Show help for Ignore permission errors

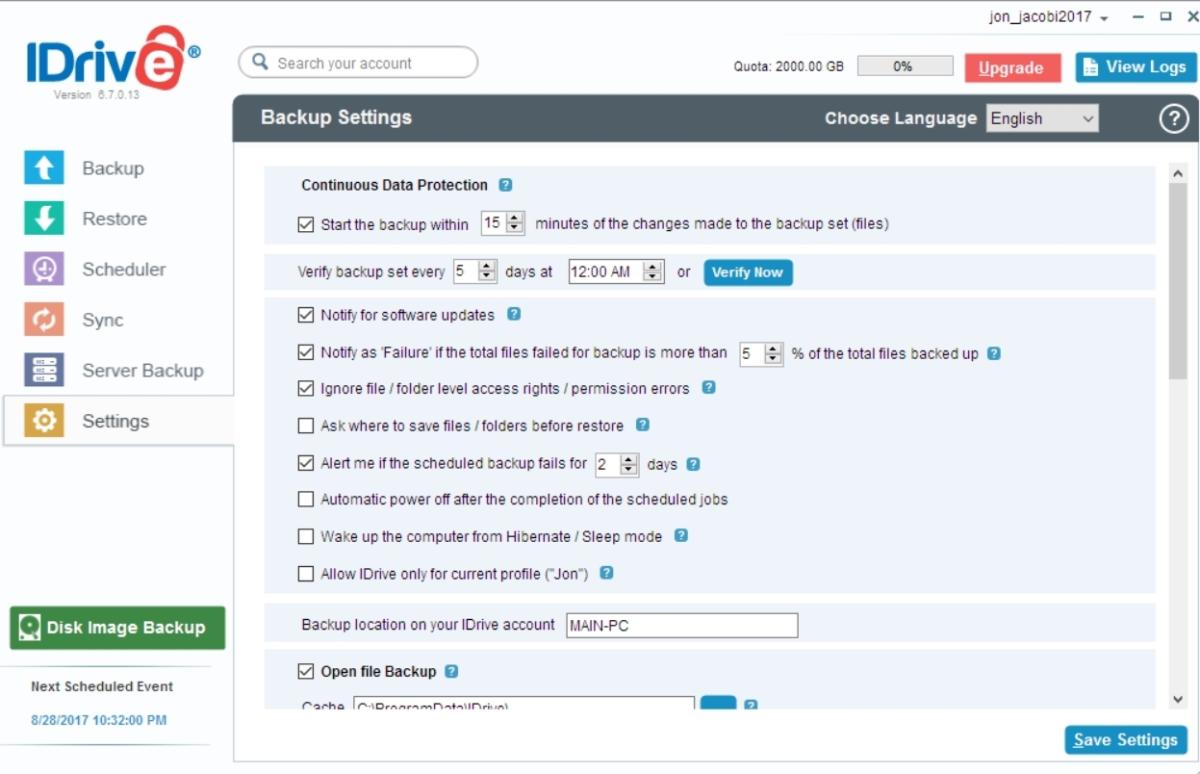click(x=709, y=387)
